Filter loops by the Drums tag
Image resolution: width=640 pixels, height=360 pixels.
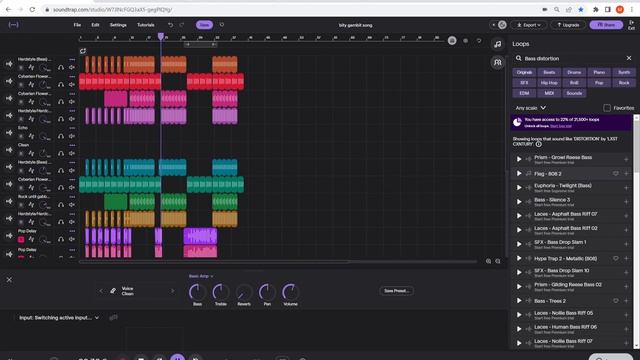click(574, 72)
